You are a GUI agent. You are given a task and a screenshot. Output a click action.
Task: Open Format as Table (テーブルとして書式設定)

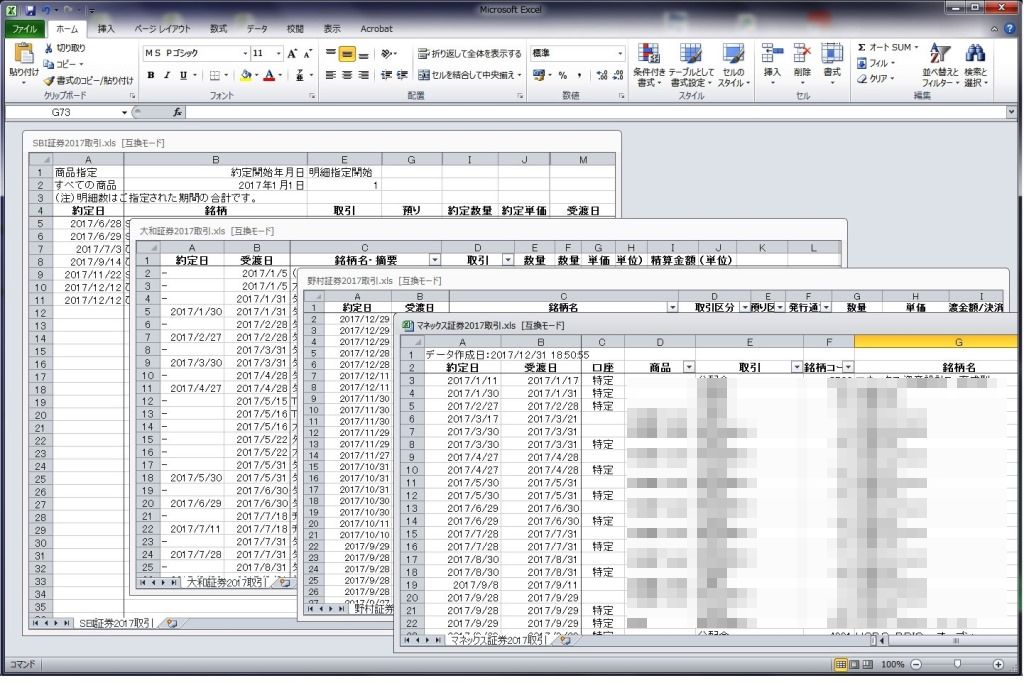(x=691, y=65)
